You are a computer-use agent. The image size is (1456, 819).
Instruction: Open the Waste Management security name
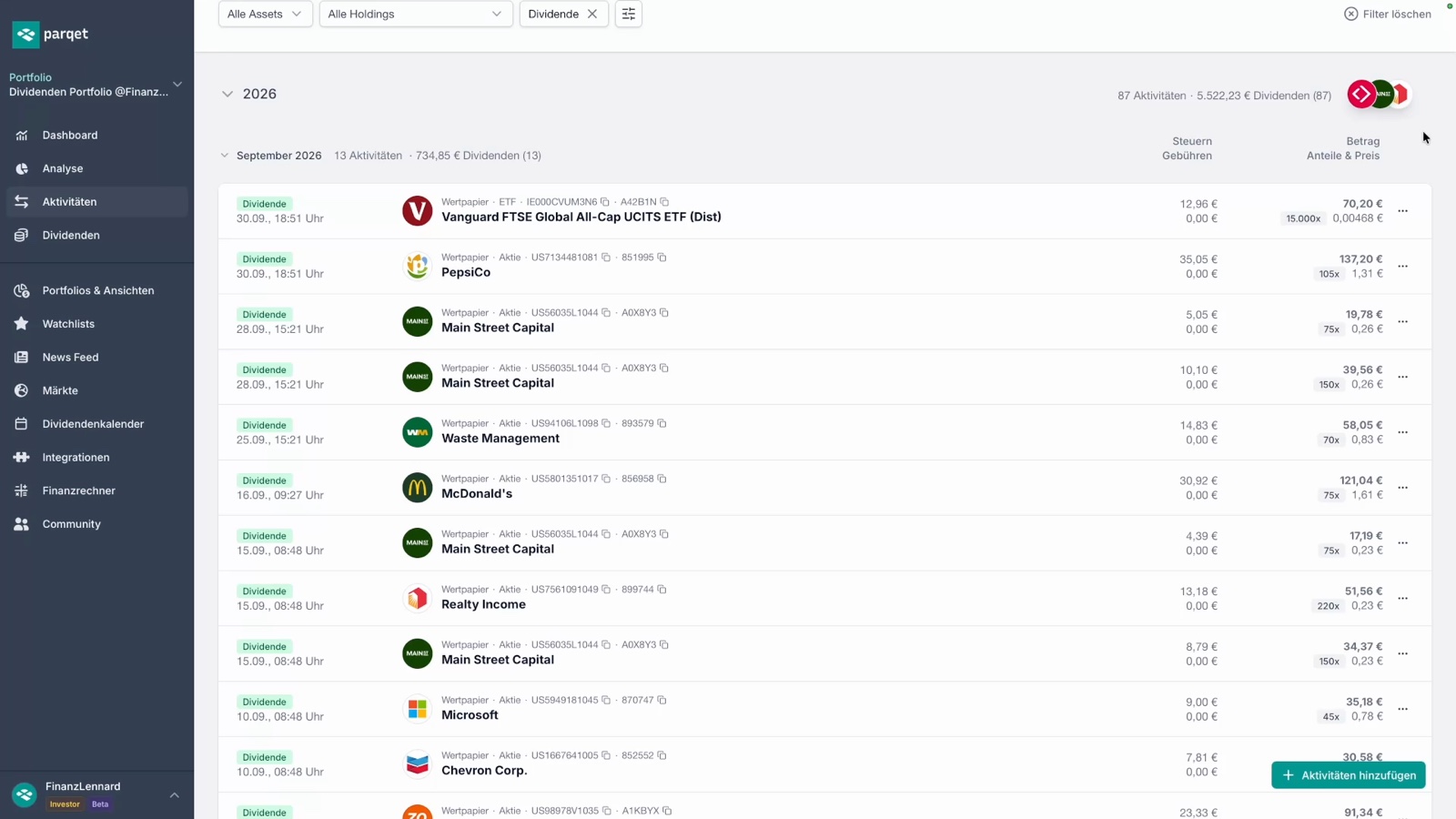pos(500,439)
